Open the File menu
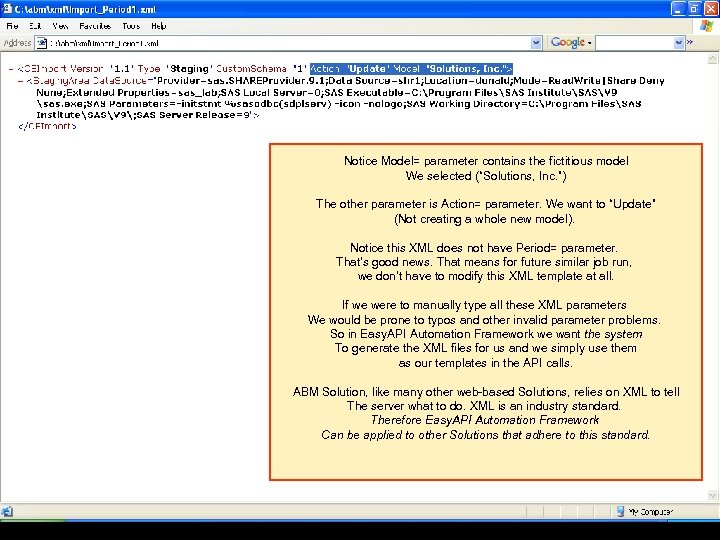The image size is (720, 540). (x=12, y=26)
